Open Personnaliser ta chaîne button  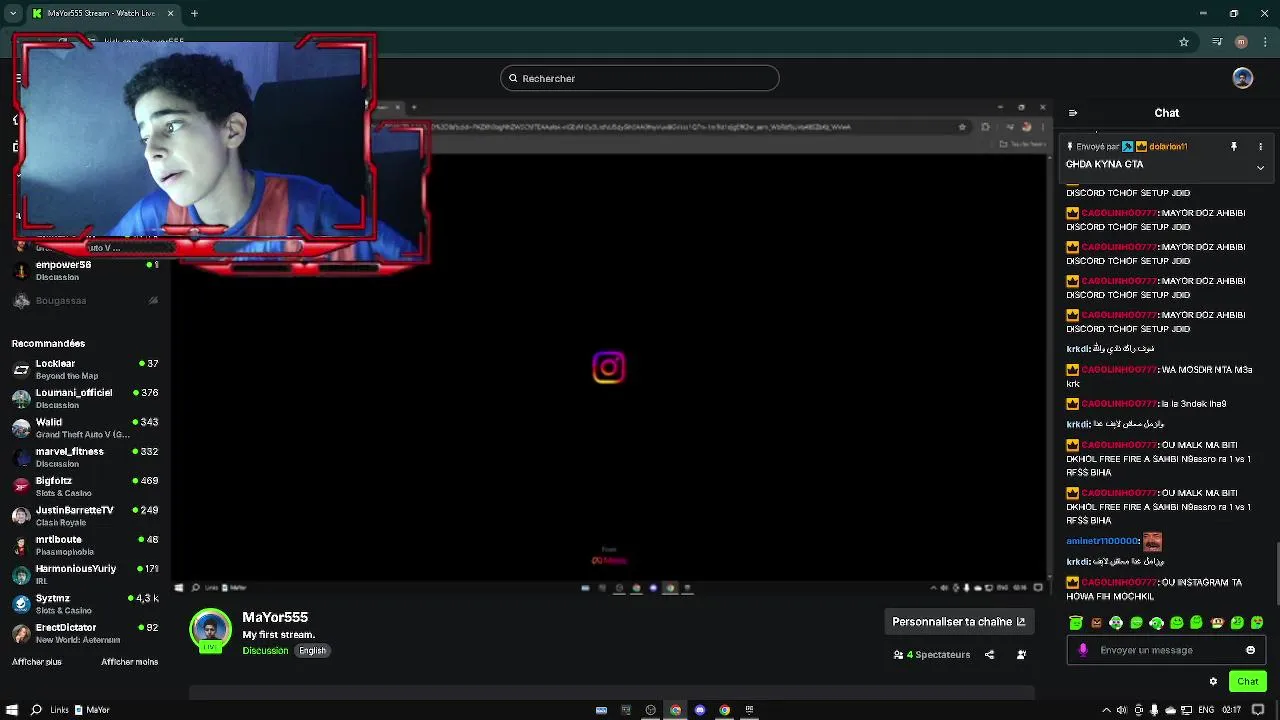(x=958, y=622)
